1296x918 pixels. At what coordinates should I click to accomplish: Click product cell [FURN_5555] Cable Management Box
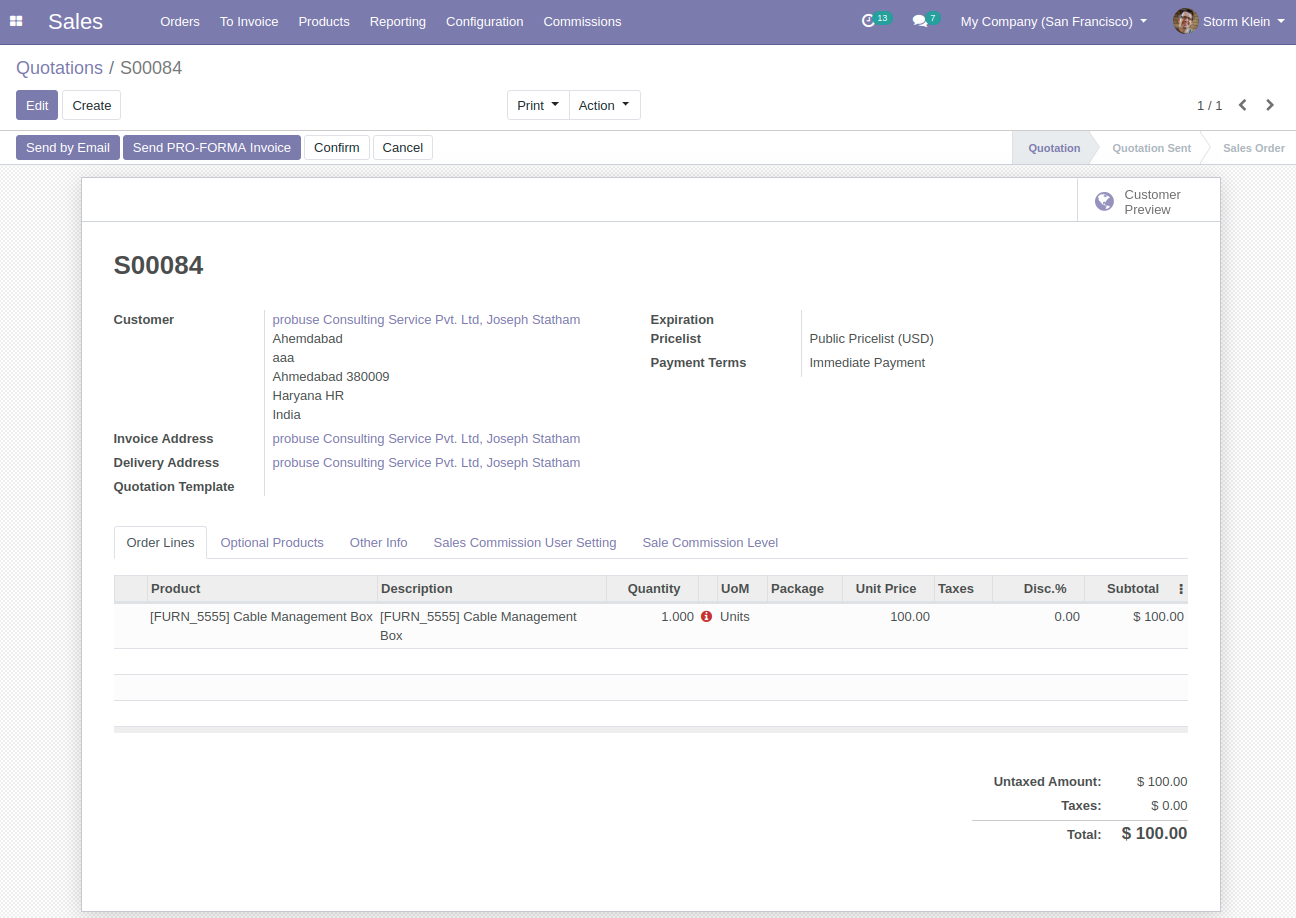click(x=261, y=617)
